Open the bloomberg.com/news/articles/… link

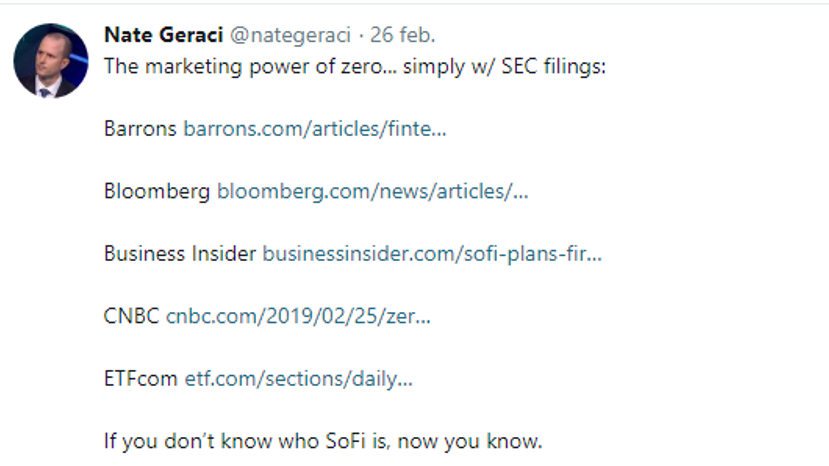[373, 191]
